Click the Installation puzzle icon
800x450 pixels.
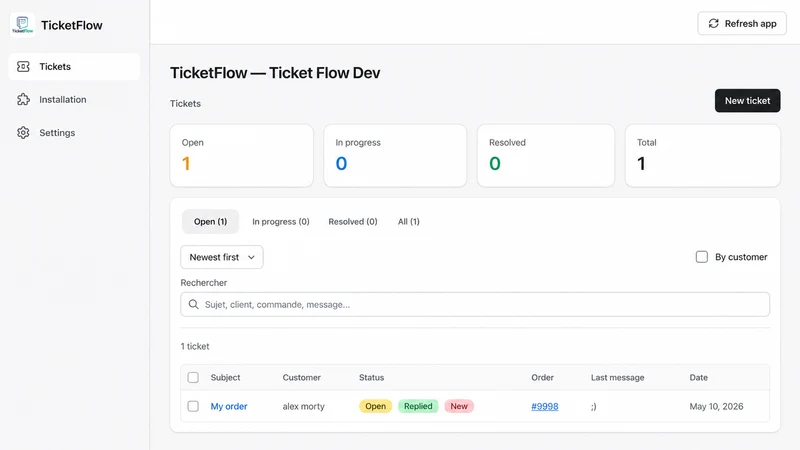(x=23, y=99)
